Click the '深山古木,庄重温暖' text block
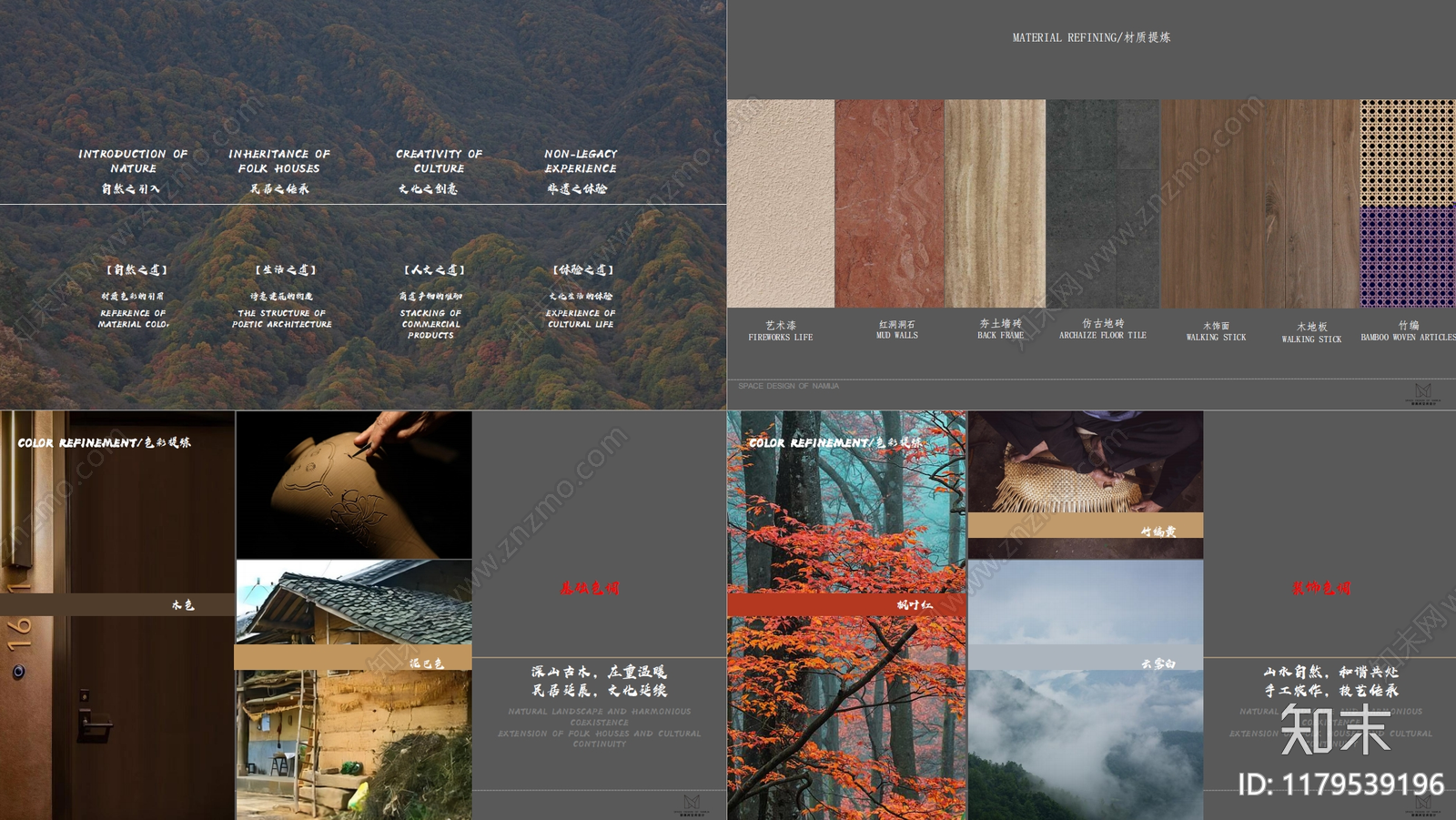The image size is (1456, 820). (x=600, y=681)
